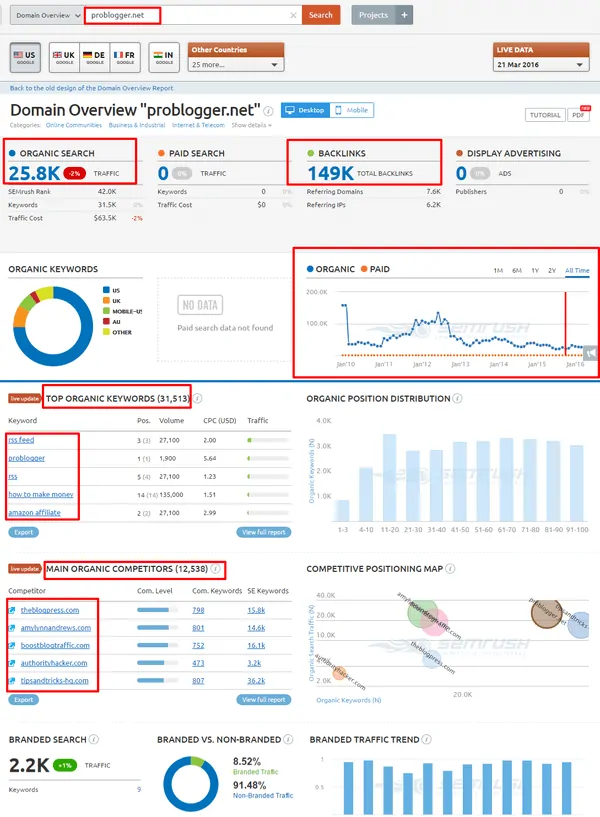Open external link icon for amylynnandrews.com

[x=12, y=628]
